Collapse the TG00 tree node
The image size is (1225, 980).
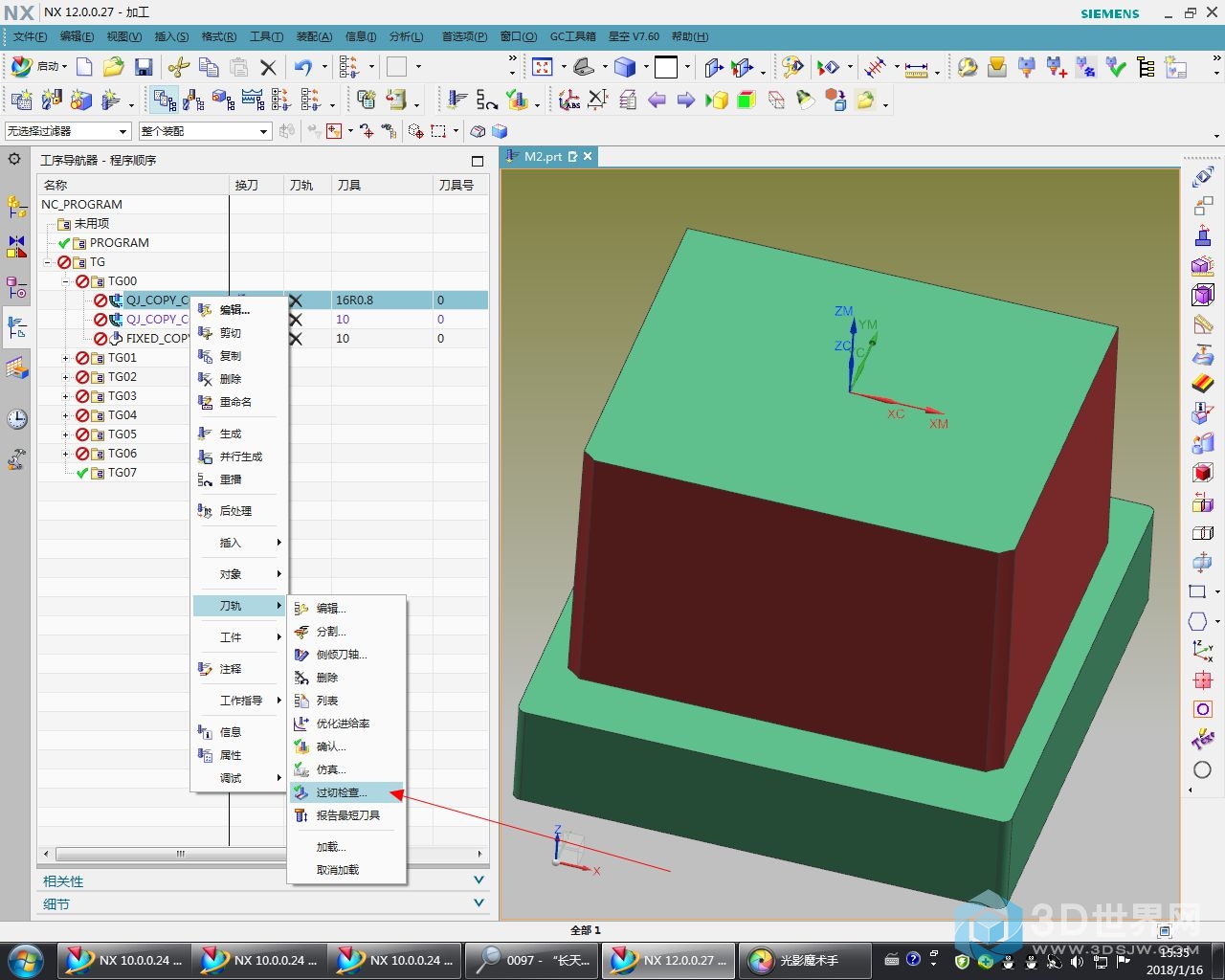click(x=66, y=281)
